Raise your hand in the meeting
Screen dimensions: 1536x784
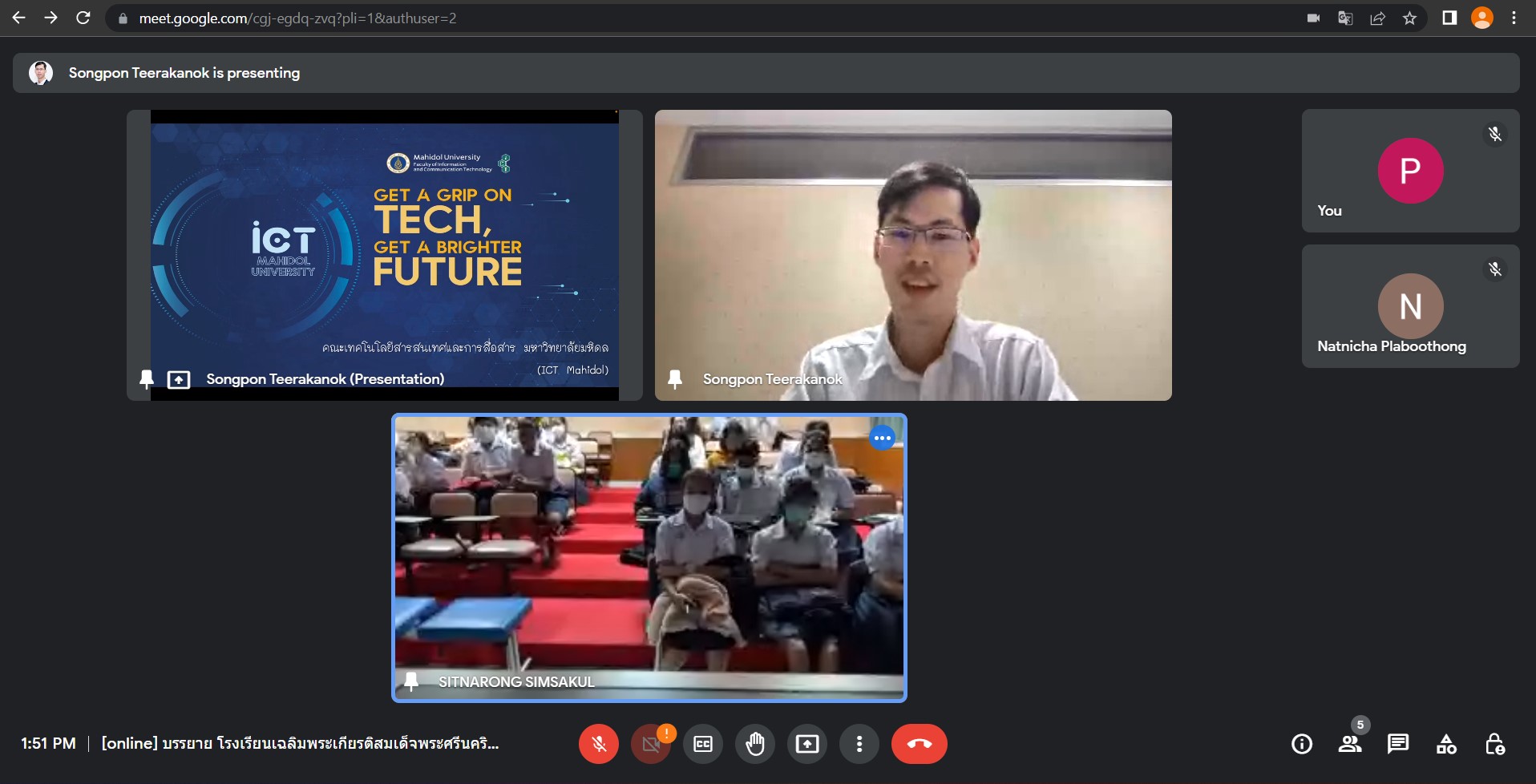point(755,744)
